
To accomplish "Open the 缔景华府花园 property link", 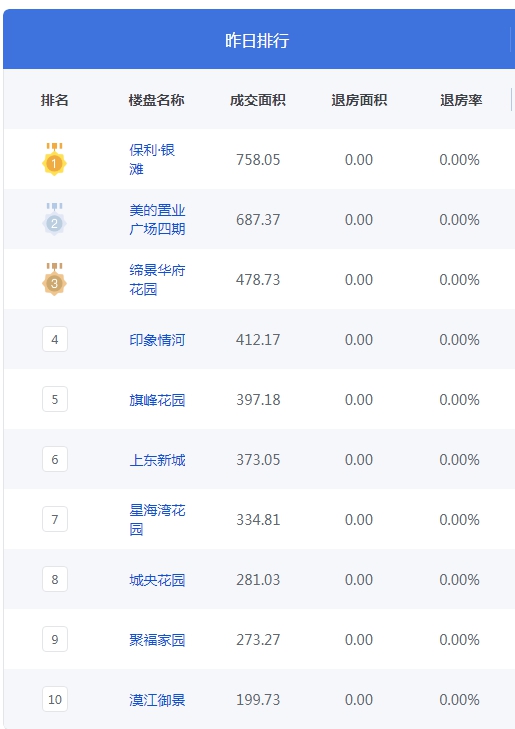I will pos(157,279).
